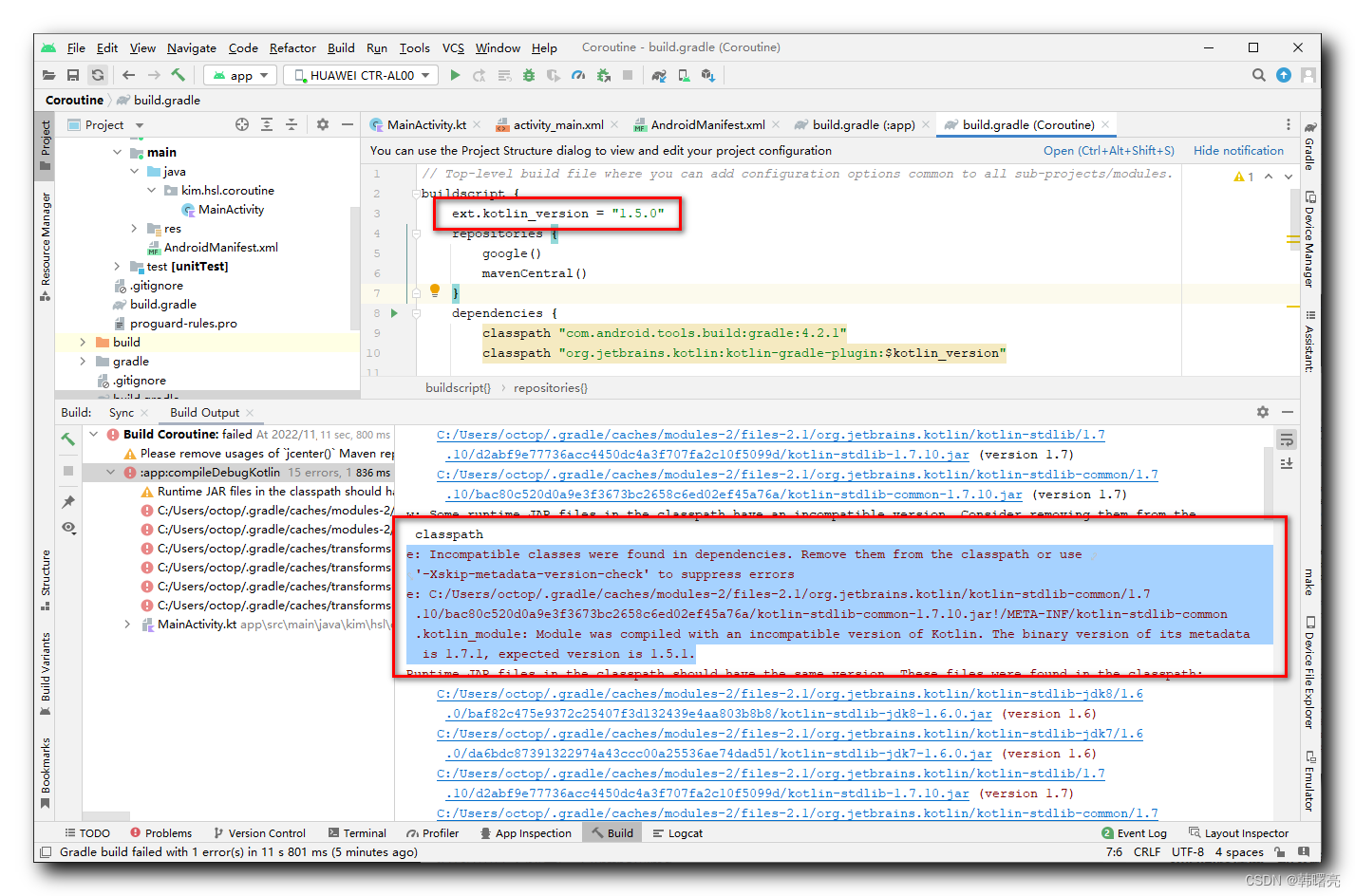Pin the Build Output tab

pyautogui.click(x=68, y=501)
